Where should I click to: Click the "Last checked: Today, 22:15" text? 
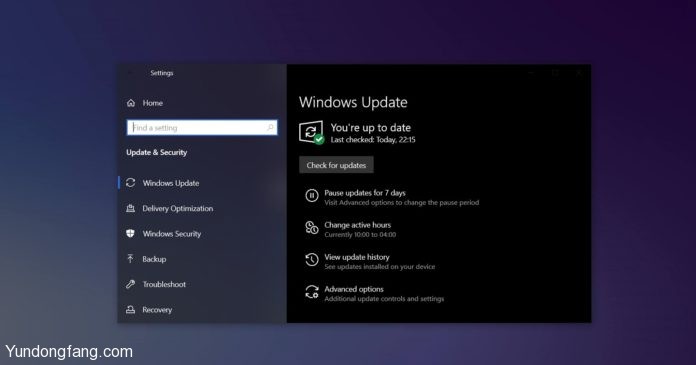[x=373, y=140]
